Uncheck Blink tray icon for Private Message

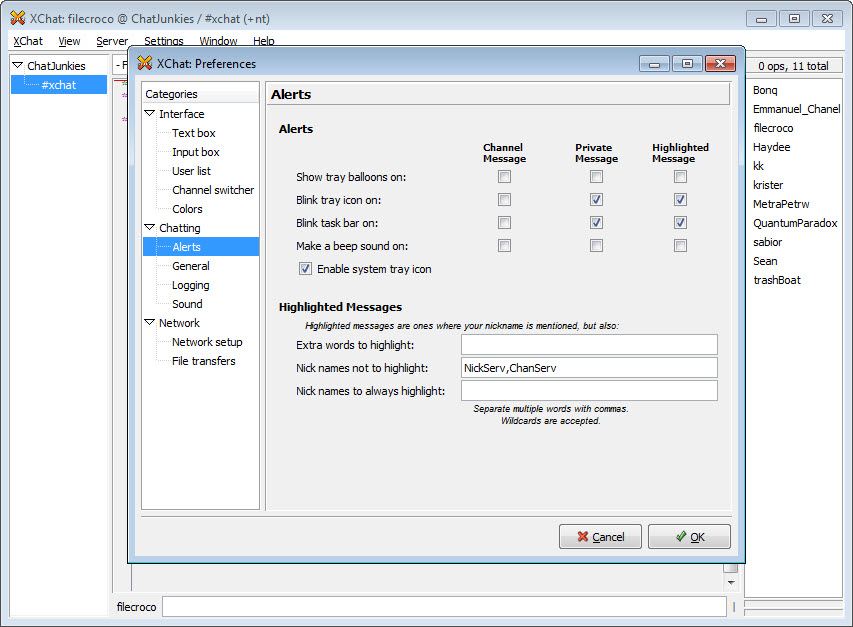[596, 200]
